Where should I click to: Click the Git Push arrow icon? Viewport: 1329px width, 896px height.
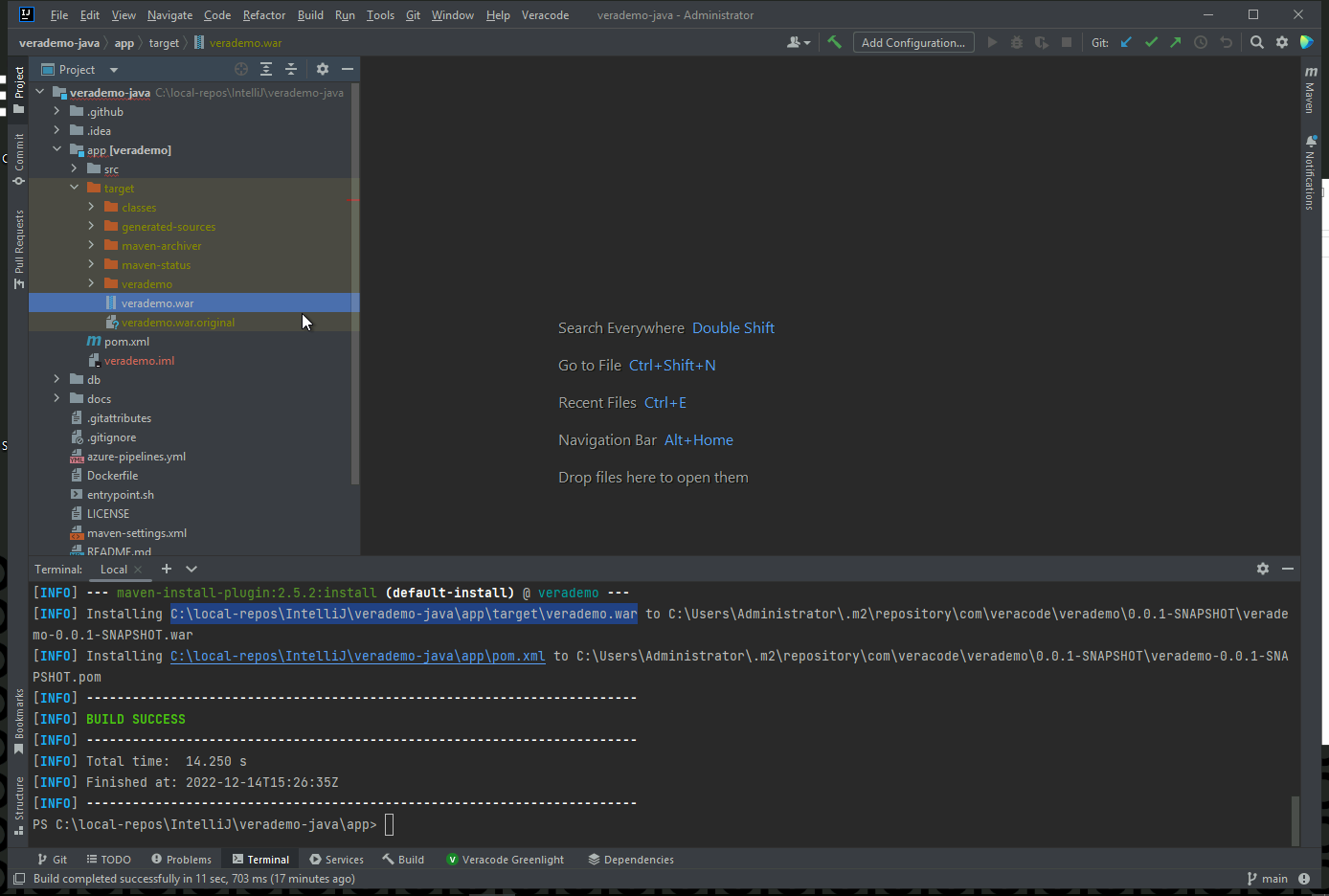(1176, 42)
